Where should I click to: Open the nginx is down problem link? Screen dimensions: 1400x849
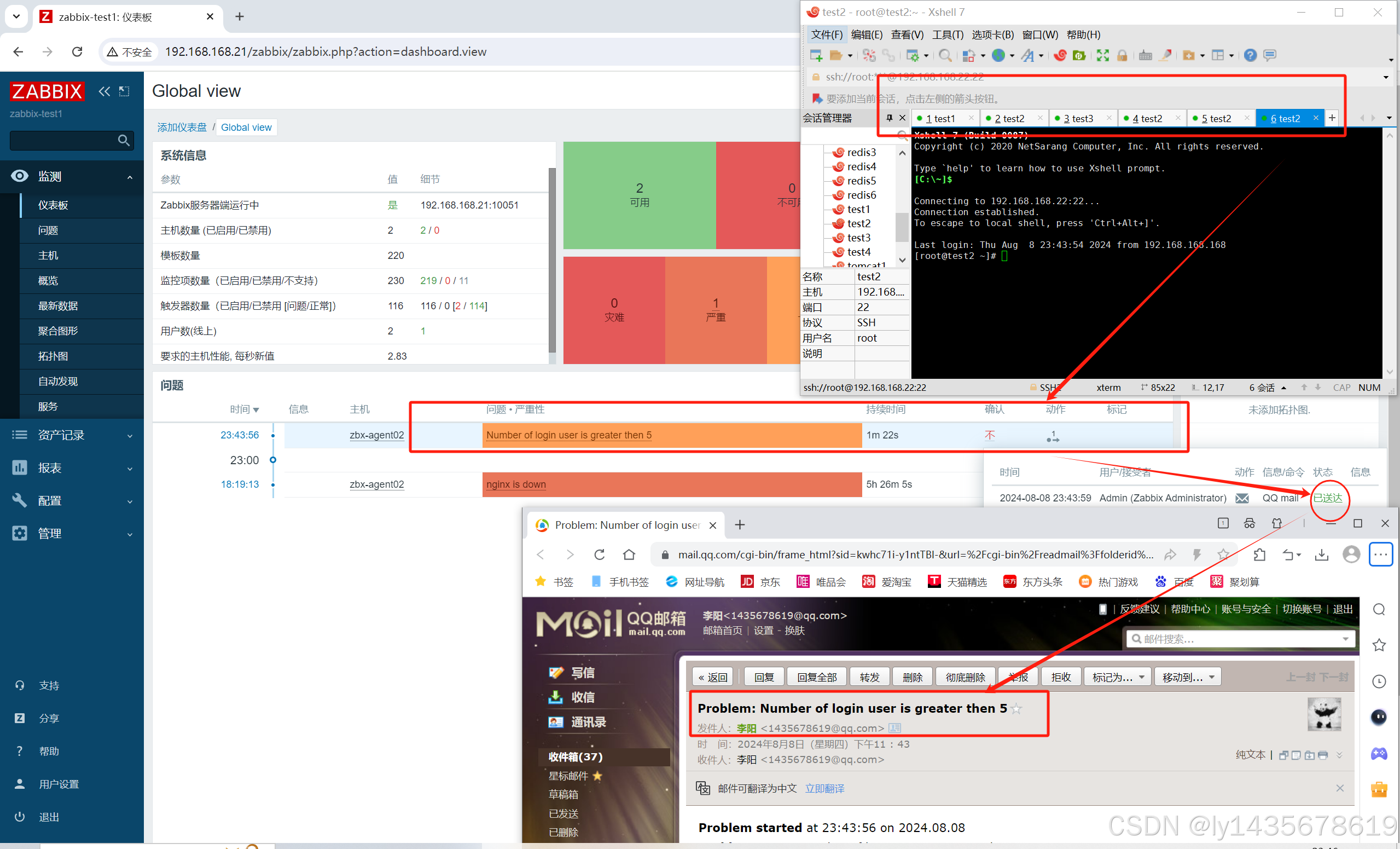pyautogui.click(x=516, y=484)
